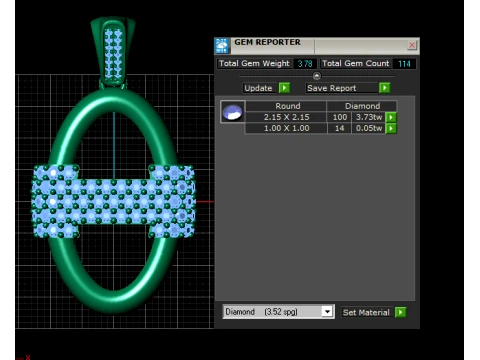
Task: Click the quantity cell showing 14
Action: 339,128
